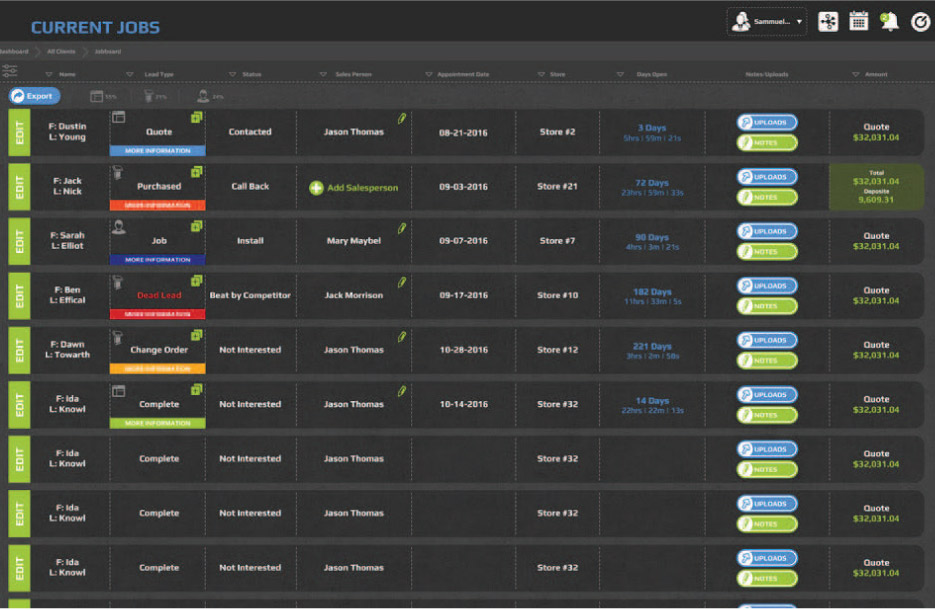The height and width of the screenshot is (610, 935).
Task: Click the Sammuel user avatar icon
Action: (741, 21)
